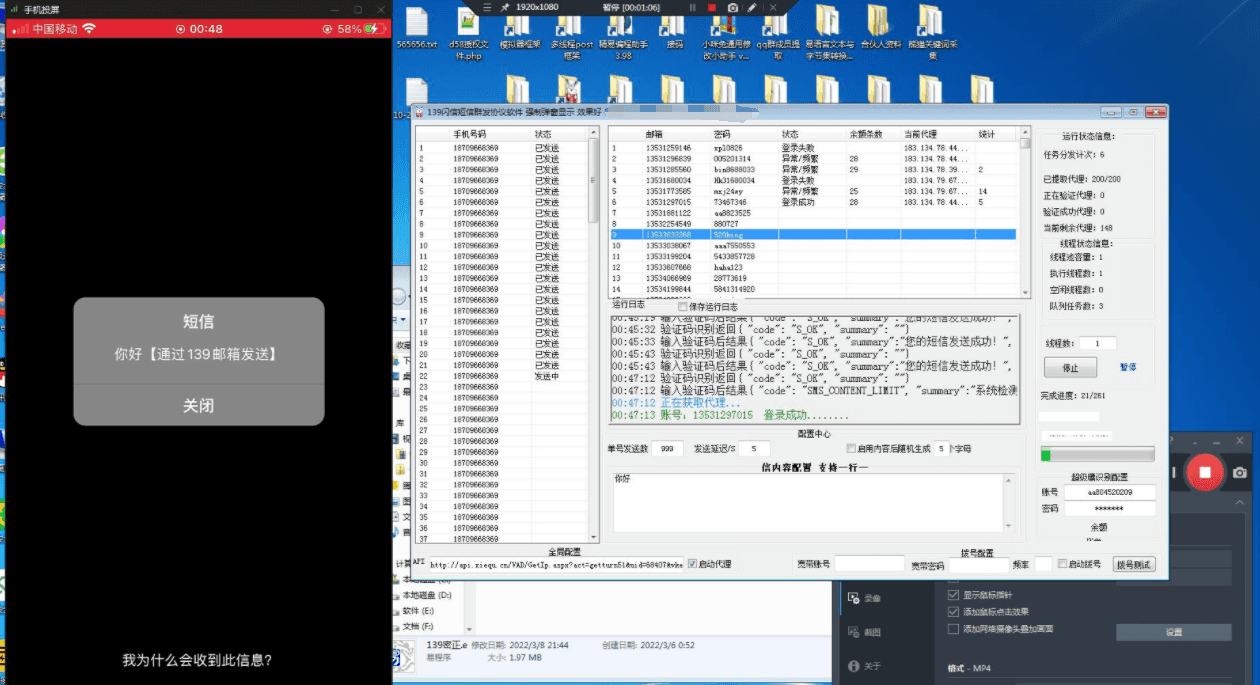The image size is (1260, 685).
Task: Open the recorder toolbar hamburger menu
Action: coord(486,7)
